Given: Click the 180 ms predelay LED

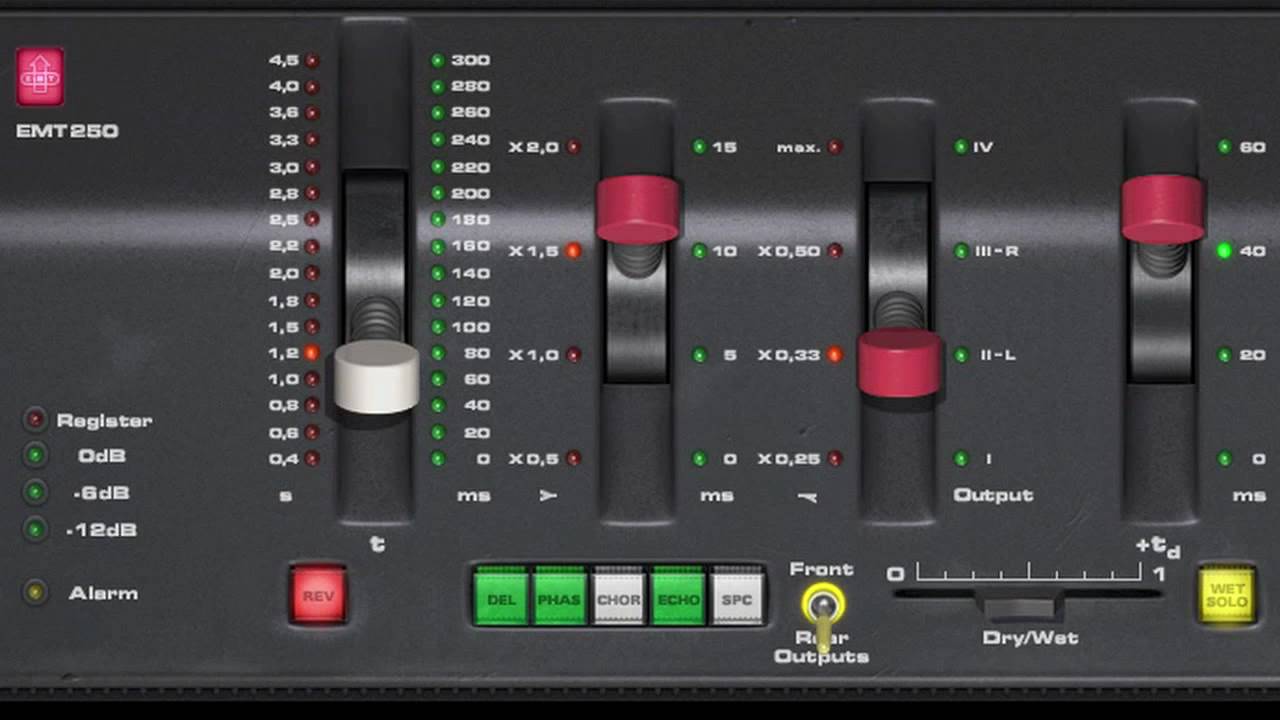Looking at the screenshot, I should coord(438,219).
